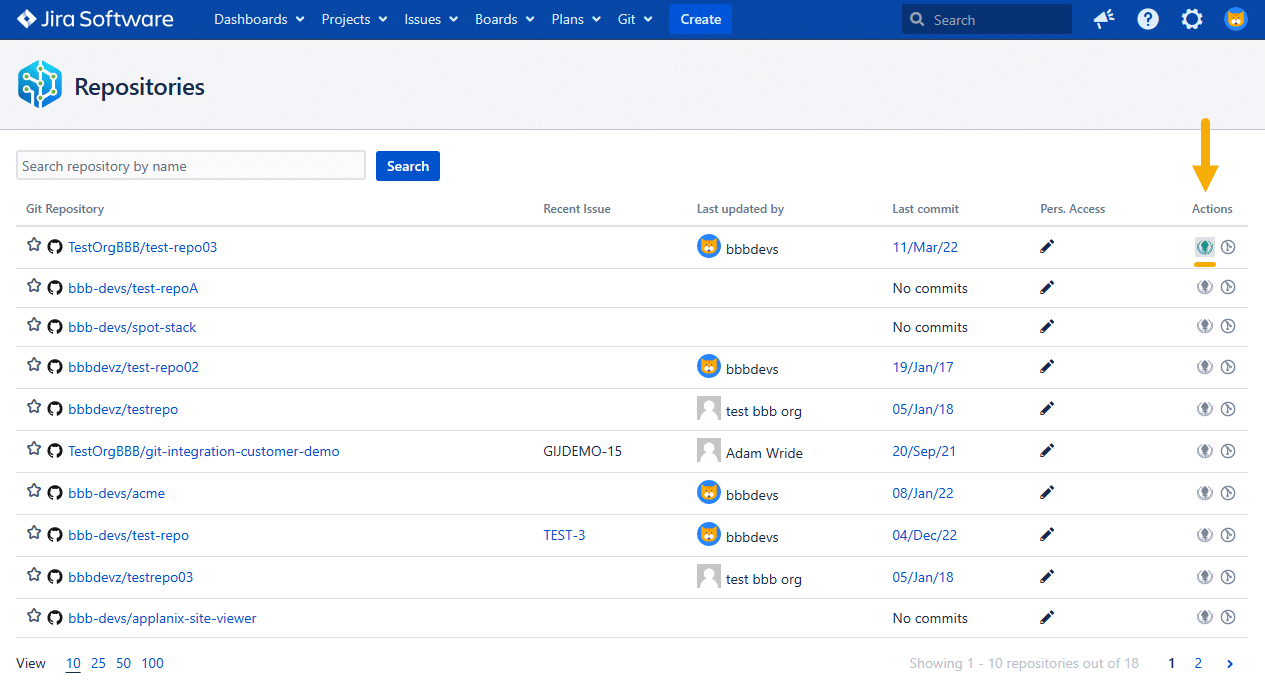The image size is (1265, 692).
Task: Click the Adam Wride user name
Action: 764,453
